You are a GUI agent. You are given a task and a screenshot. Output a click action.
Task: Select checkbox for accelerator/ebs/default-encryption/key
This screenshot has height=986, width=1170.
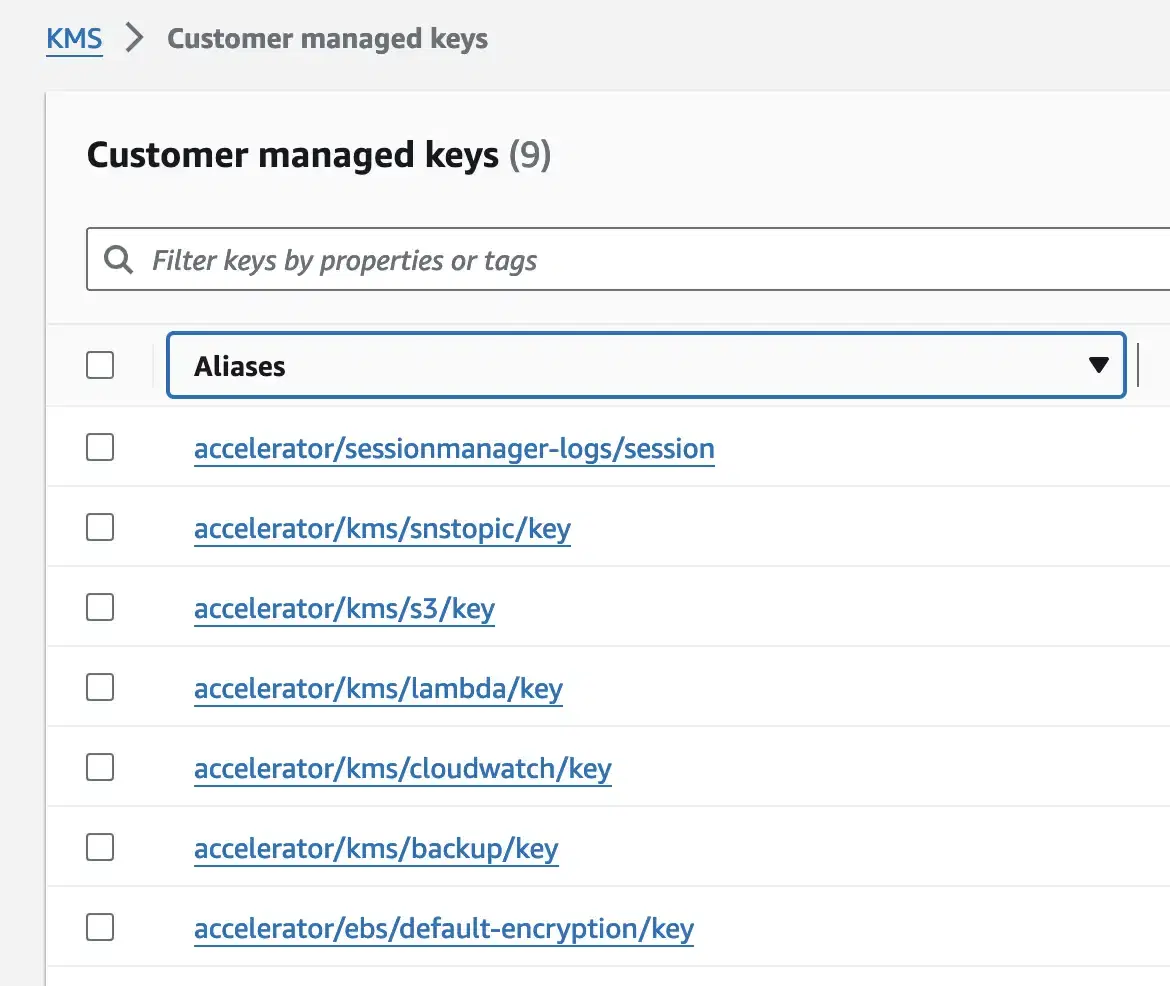point(100,927)
